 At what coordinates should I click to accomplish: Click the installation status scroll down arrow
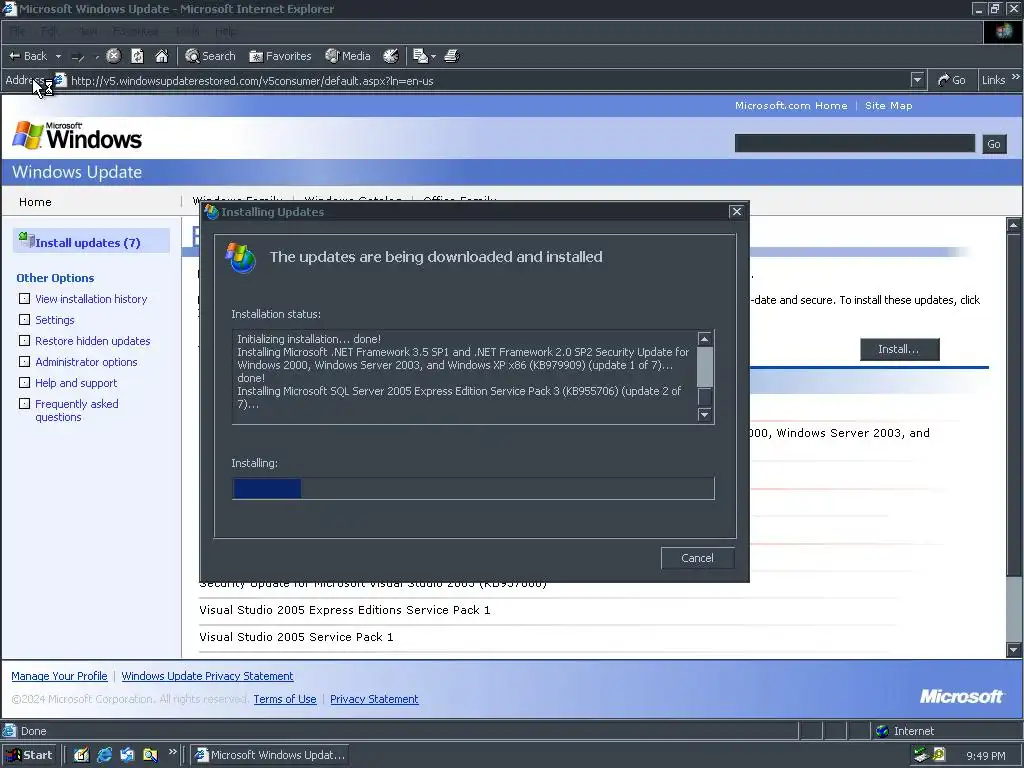coord(705,415)
